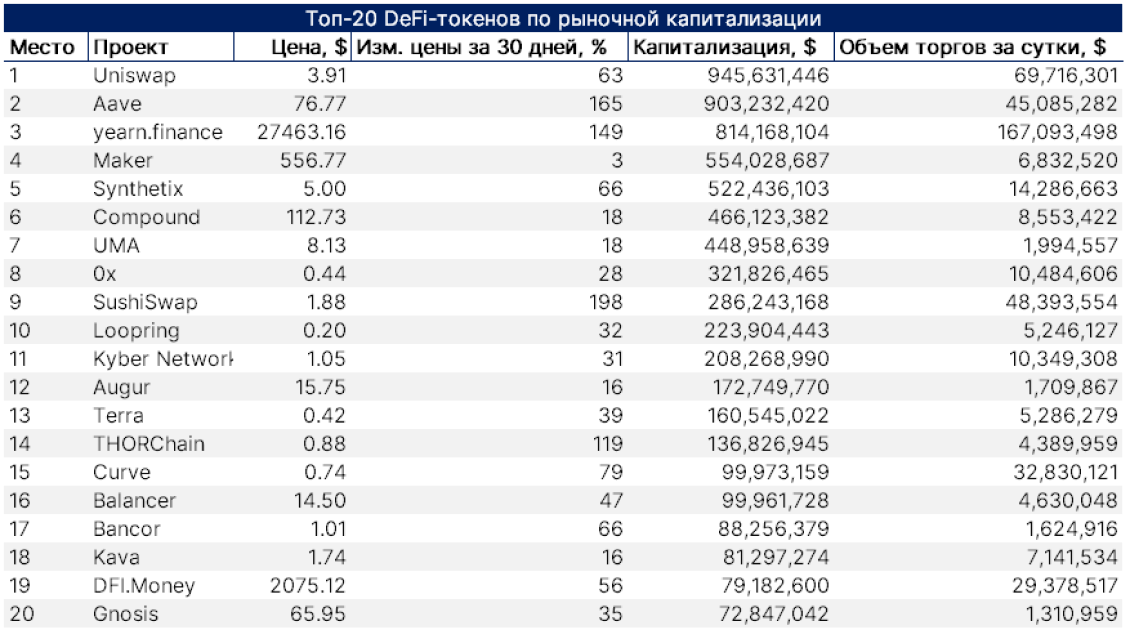Screen dimensions: 1130x630
Task: Click the trading volume 29,378,517
Action: 1065,585
